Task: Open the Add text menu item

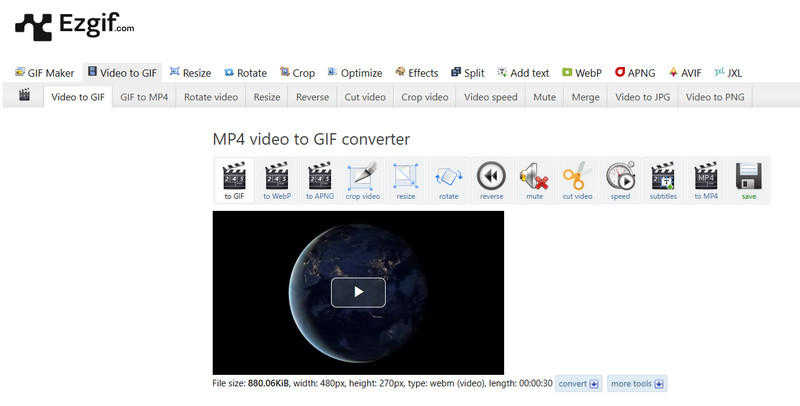Action: click(523, 73)
